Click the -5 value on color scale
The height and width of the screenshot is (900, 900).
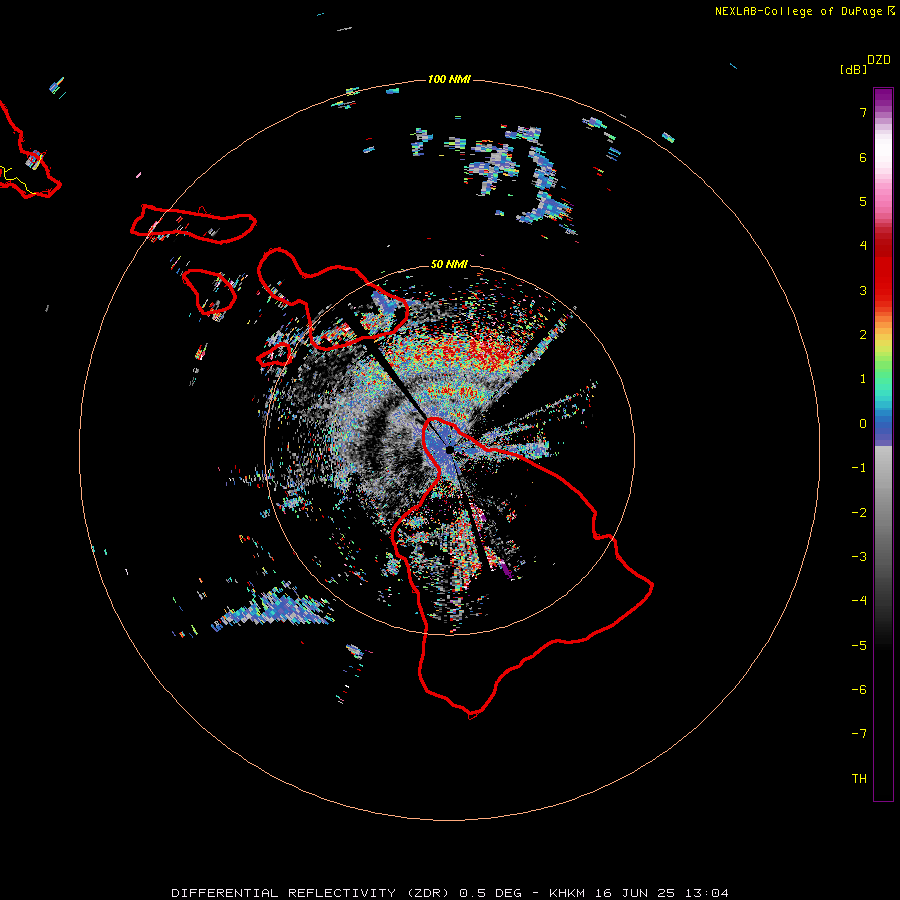pos(859,645)
